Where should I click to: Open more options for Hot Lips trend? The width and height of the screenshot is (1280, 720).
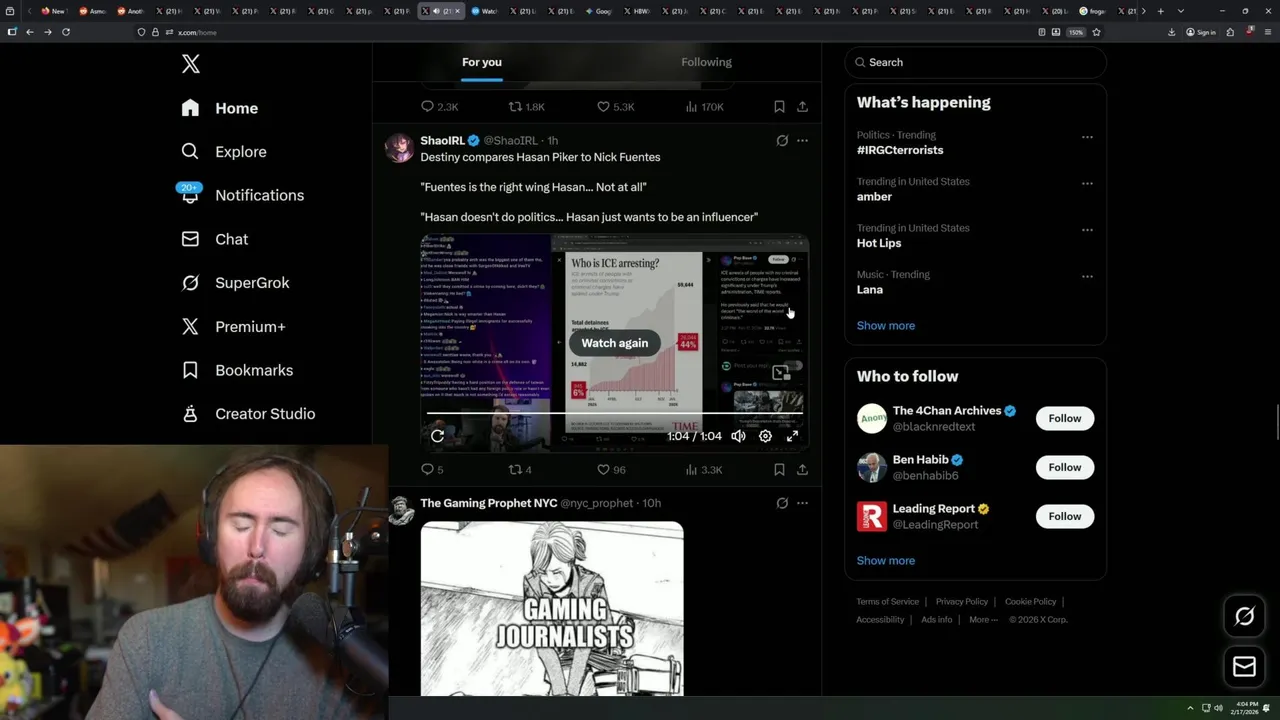tap(1087, 230)
